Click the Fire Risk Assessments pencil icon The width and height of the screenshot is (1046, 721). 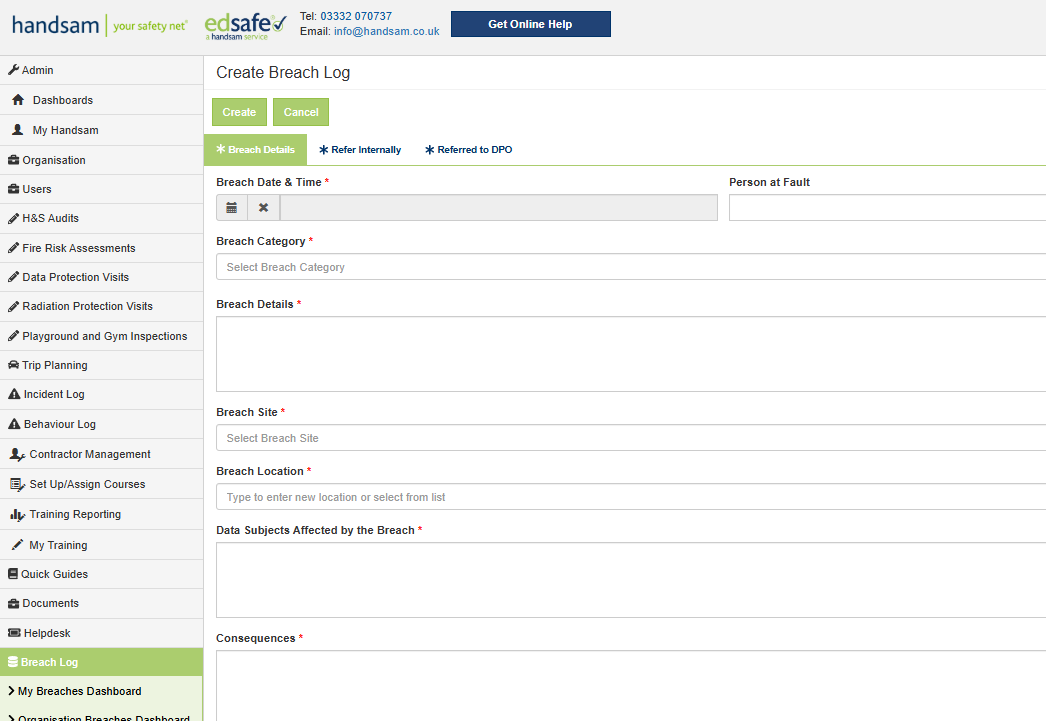(13, 247)
